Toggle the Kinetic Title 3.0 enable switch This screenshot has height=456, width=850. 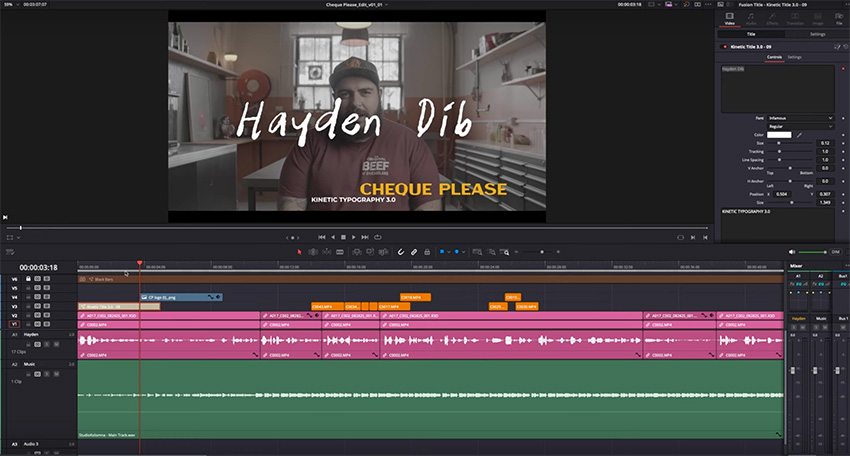(x=724, y=46)
